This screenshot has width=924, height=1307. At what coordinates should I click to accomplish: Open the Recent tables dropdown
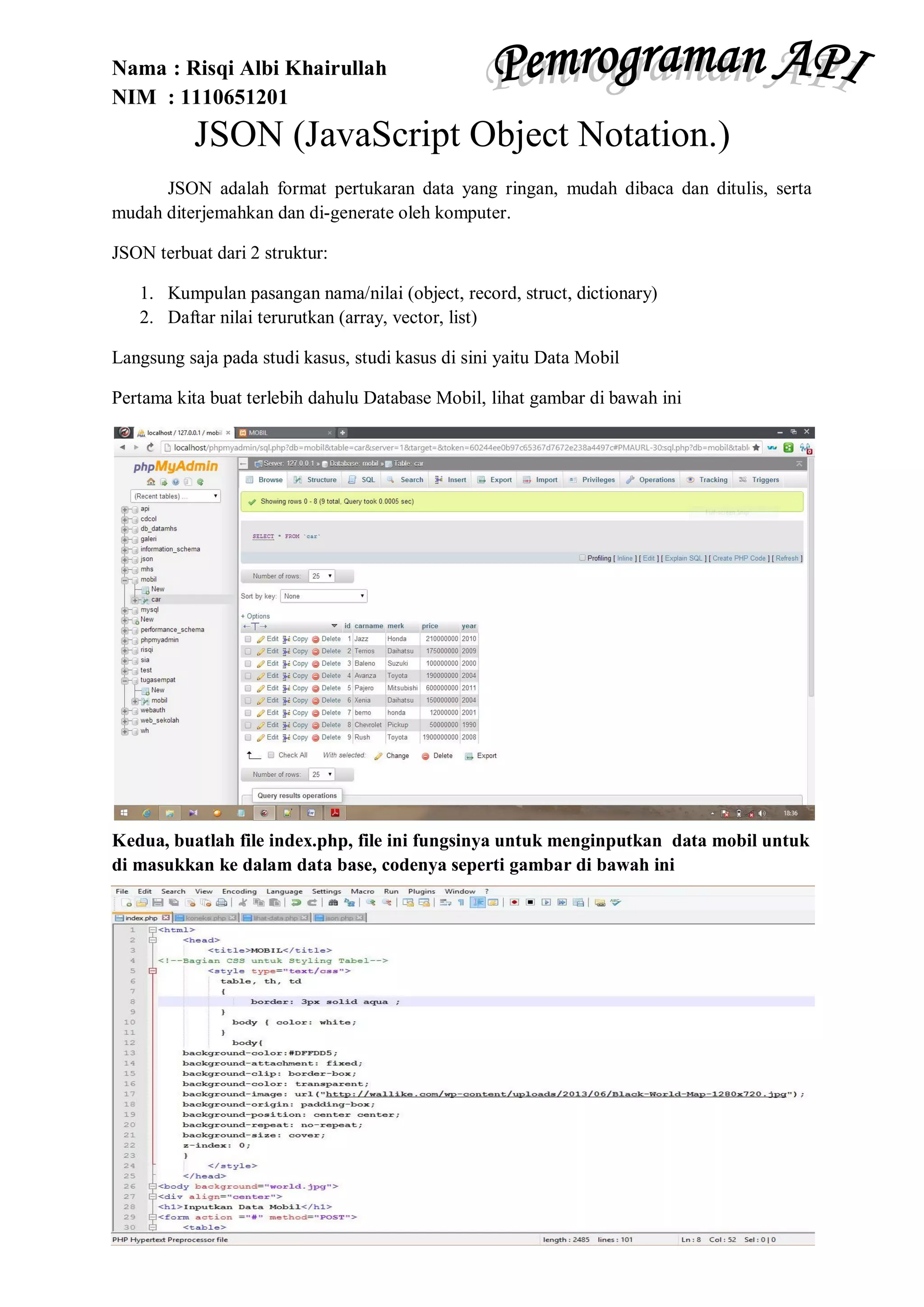(x=176, y=496)
